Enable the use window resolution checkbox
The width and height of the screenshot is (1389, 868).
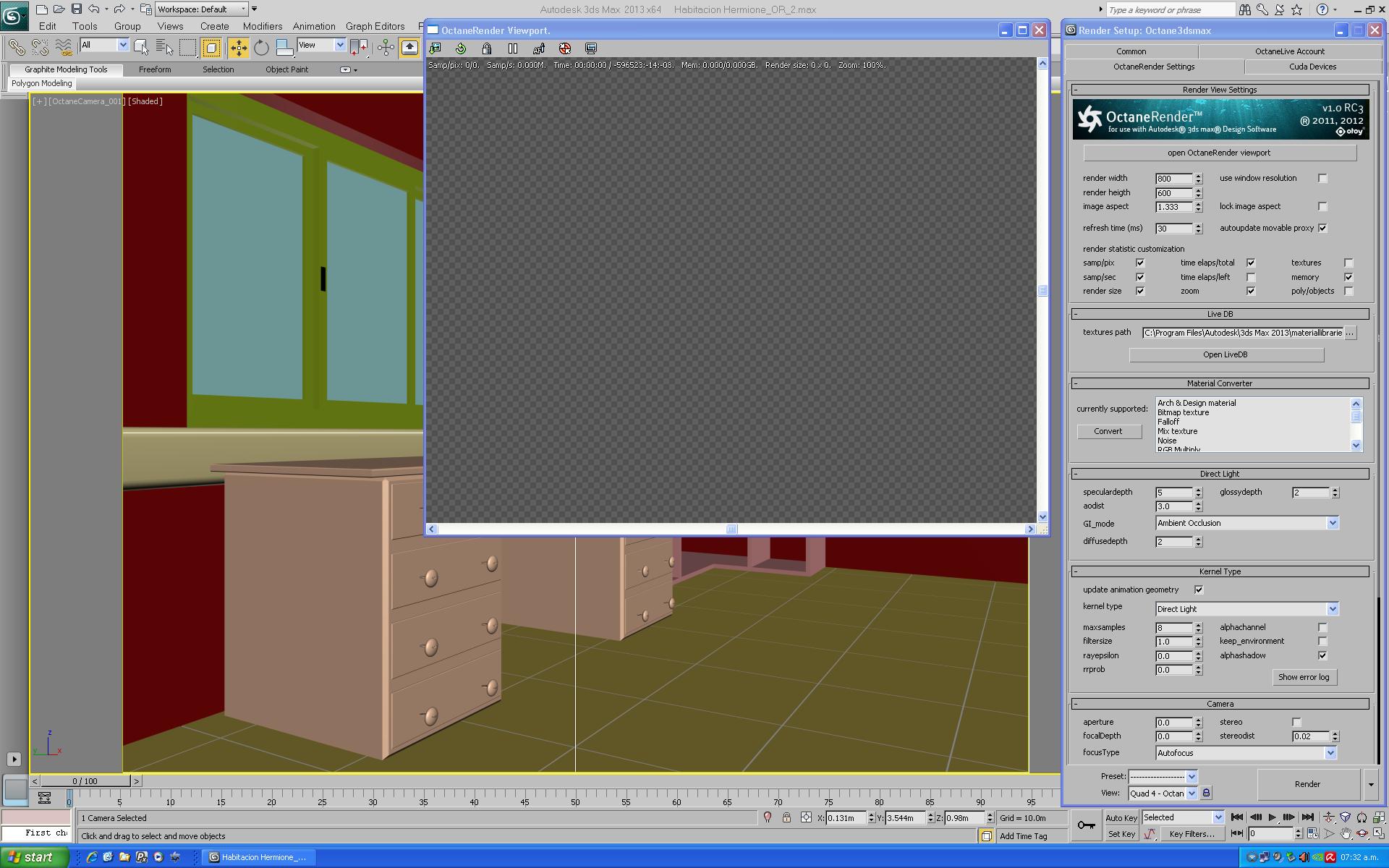coord(1322,178)
